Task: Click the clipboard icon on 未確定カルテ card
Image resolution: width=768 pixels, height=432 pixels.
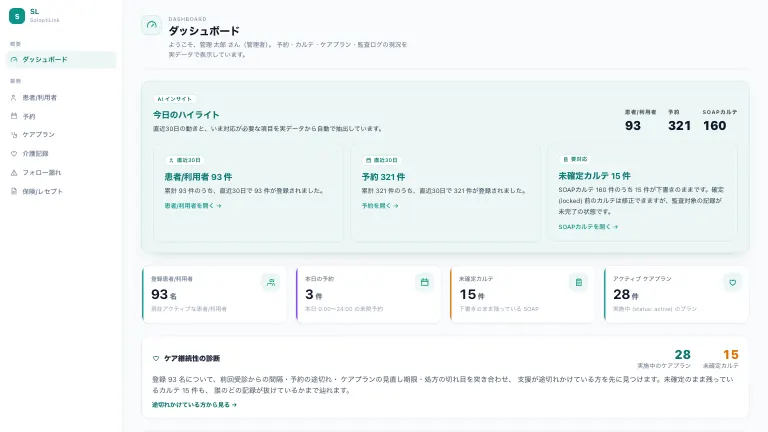Action: tap(578, 282)
